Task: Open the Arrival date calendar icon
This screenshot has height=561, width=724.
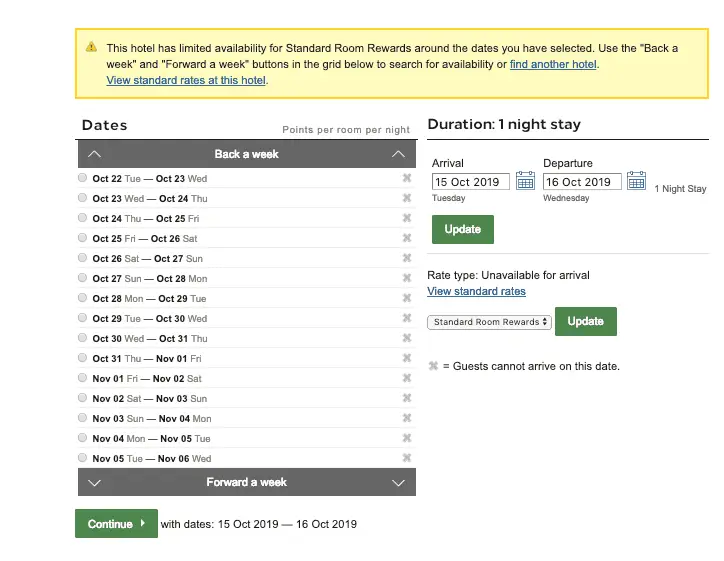Action: [x=525, y=181]
